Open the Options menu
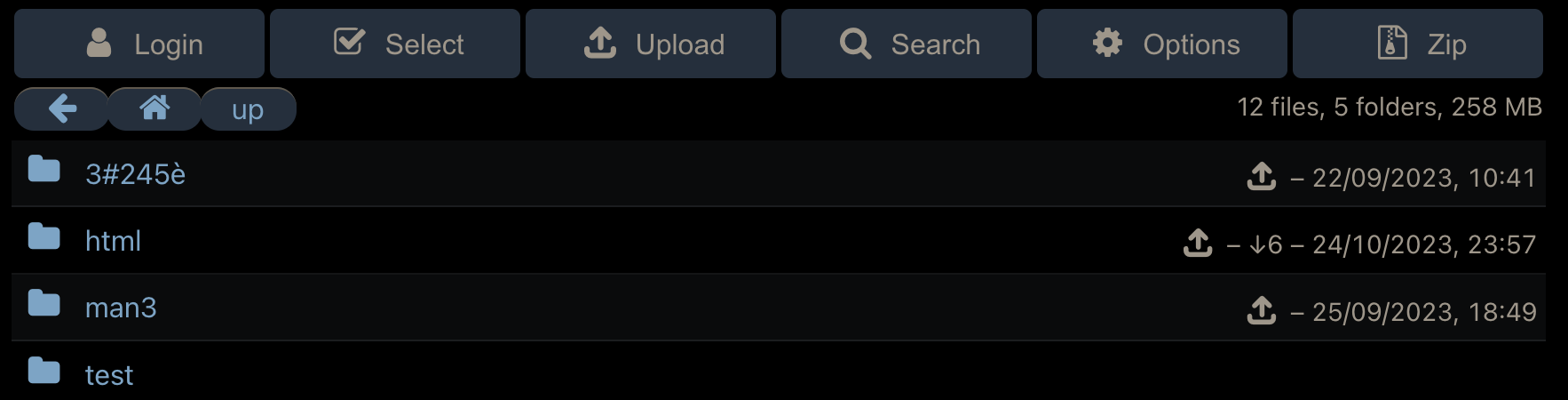This screenshot has width=1568, height=400. (x=1162, y=44)
